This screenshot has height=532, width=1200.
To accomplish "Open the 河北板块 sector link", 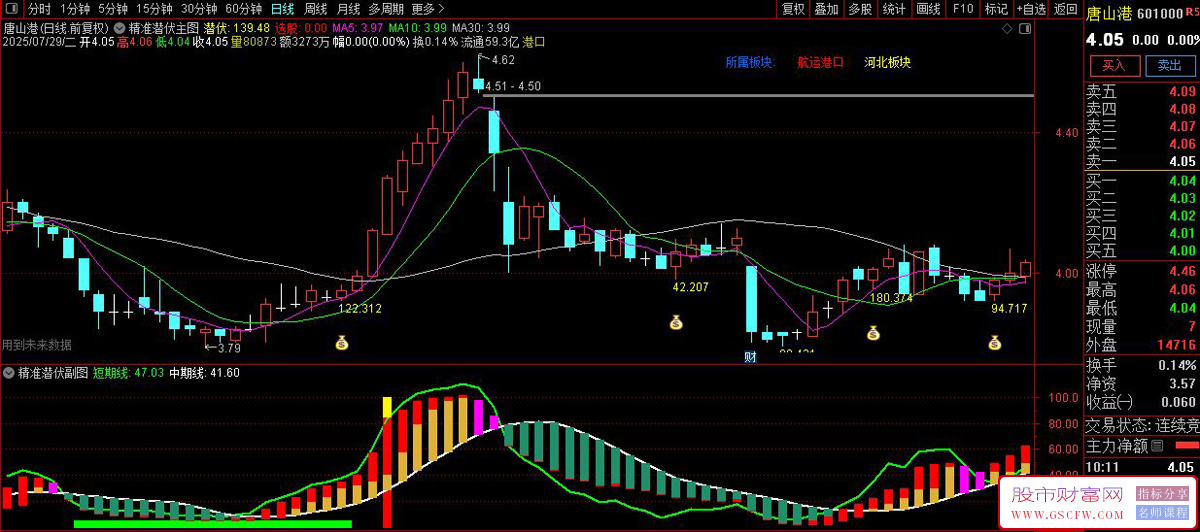I will pyautogui.click(x=887, y=62).
